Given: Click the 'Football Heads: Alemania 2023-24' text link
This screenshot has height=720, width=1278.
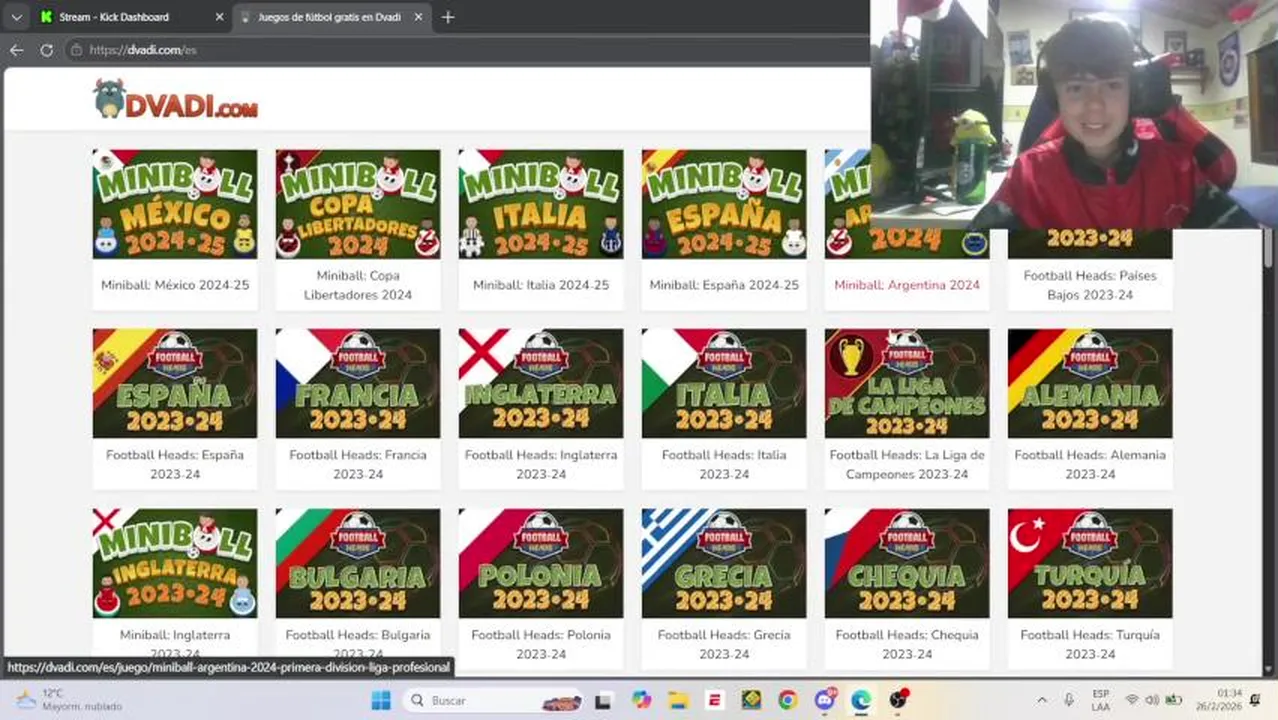Looking at the screenshot, I should coord(1090,464).
